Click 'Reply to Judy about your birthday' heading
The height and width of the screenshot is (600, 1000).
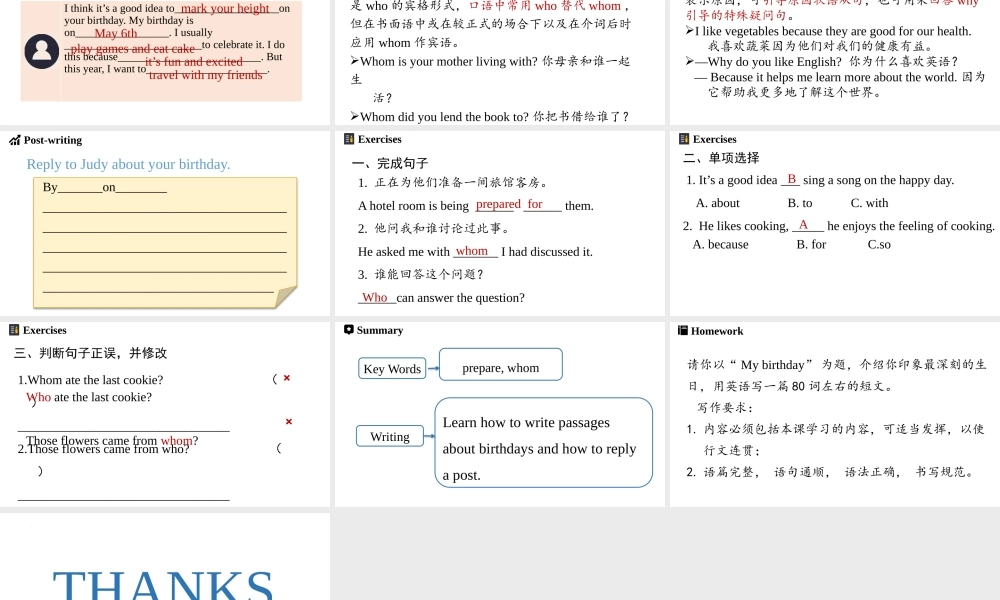[x=128, y=165]
